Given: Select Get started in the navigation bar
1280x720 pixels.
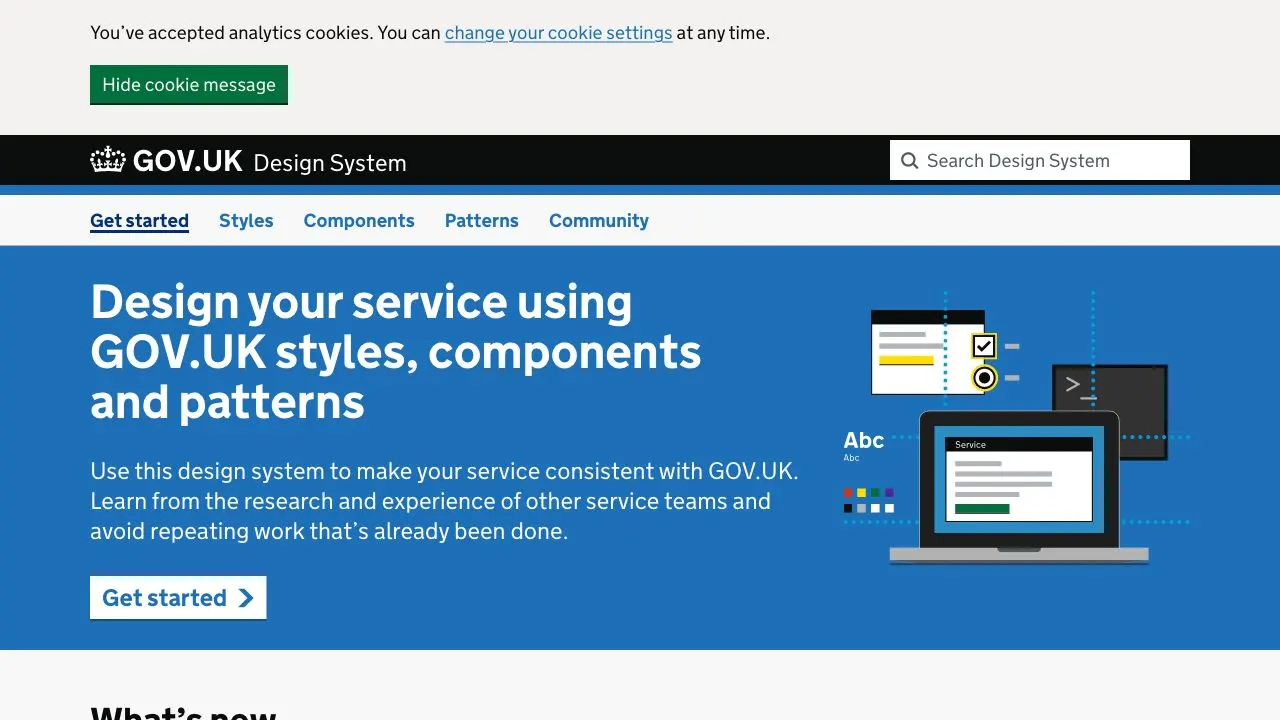Looking at the screenshot, I should pyautogui.click(x=139, y=221).
